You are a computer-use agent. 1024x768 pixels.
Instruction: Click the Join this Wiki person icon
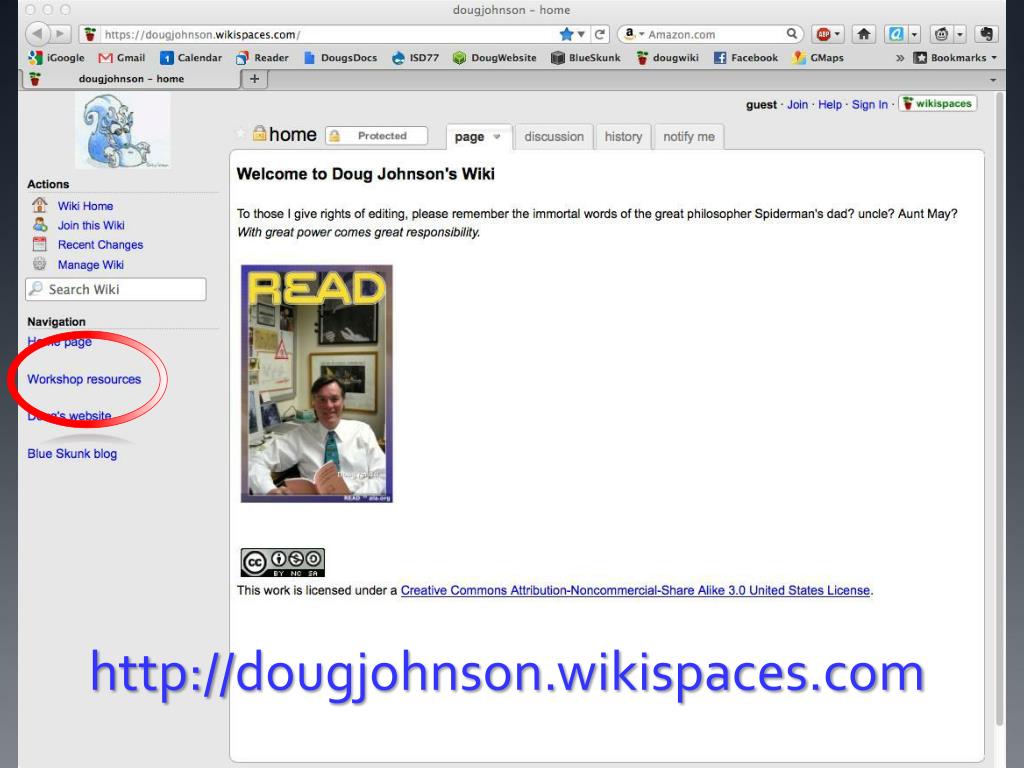[39, 225]
